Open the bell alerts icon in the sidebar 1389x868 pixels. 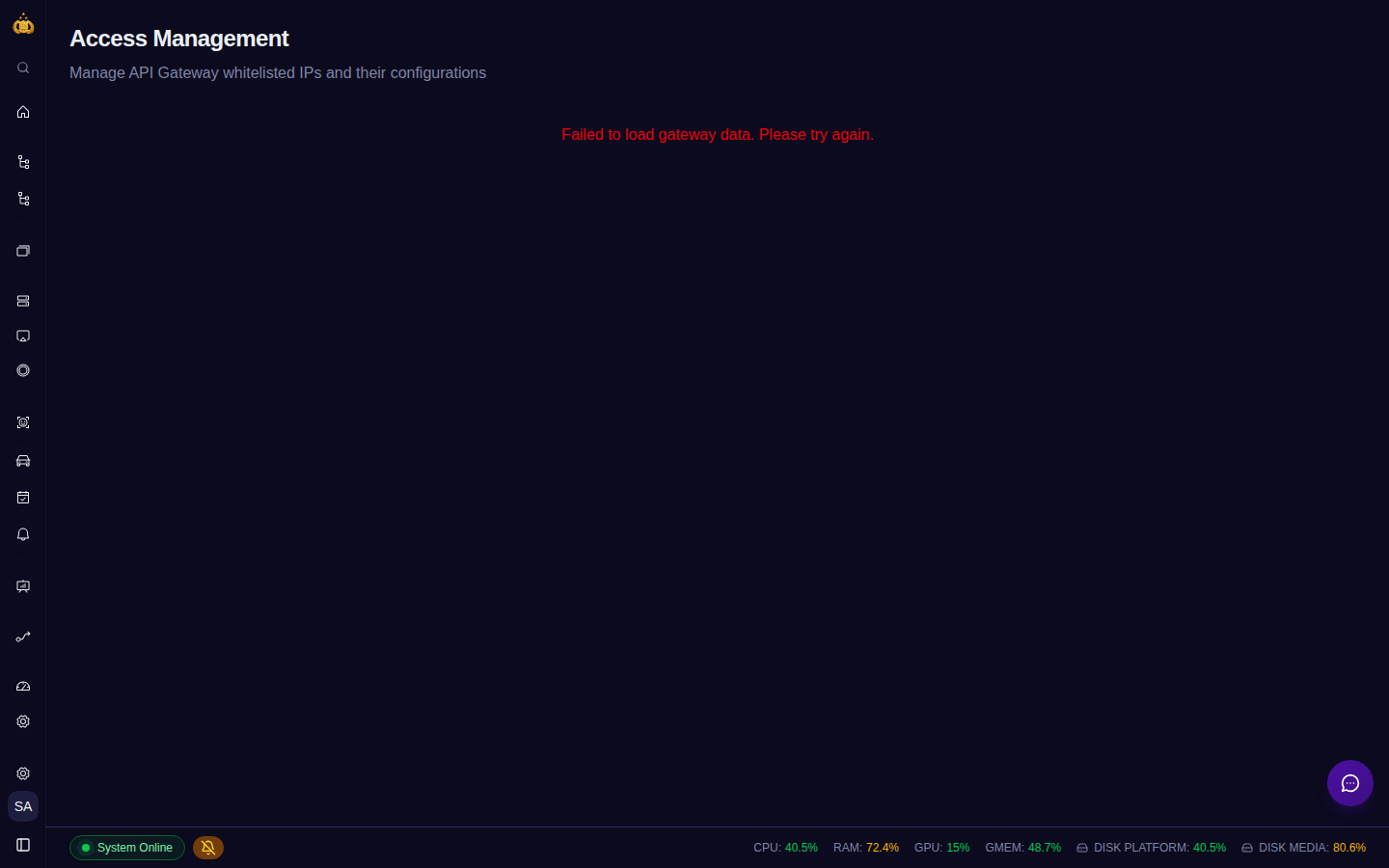(x=23, y=534)
